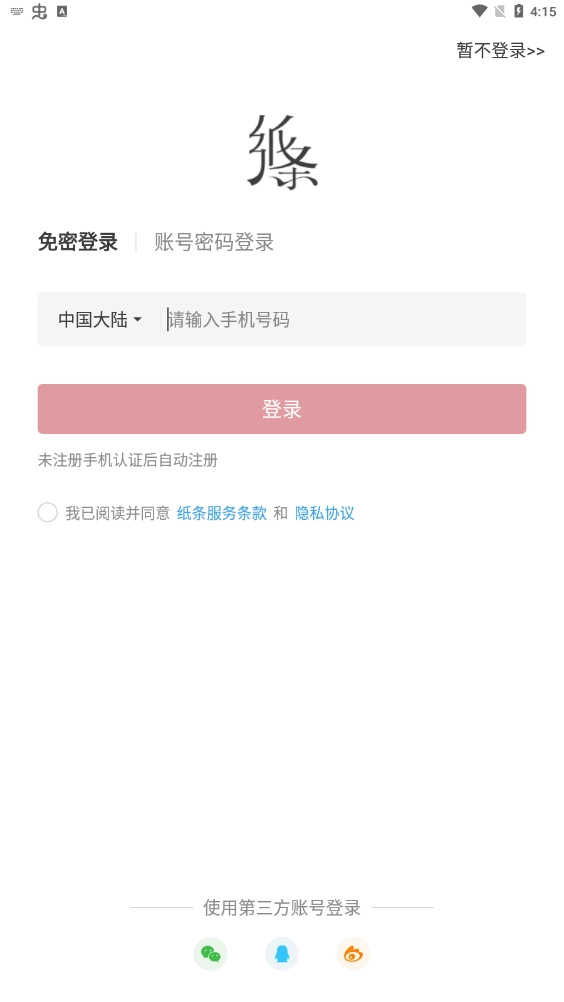Screen dimensions: 564x1002
Task: Log in with the Weibo icon
Action: tap(353, 953)
